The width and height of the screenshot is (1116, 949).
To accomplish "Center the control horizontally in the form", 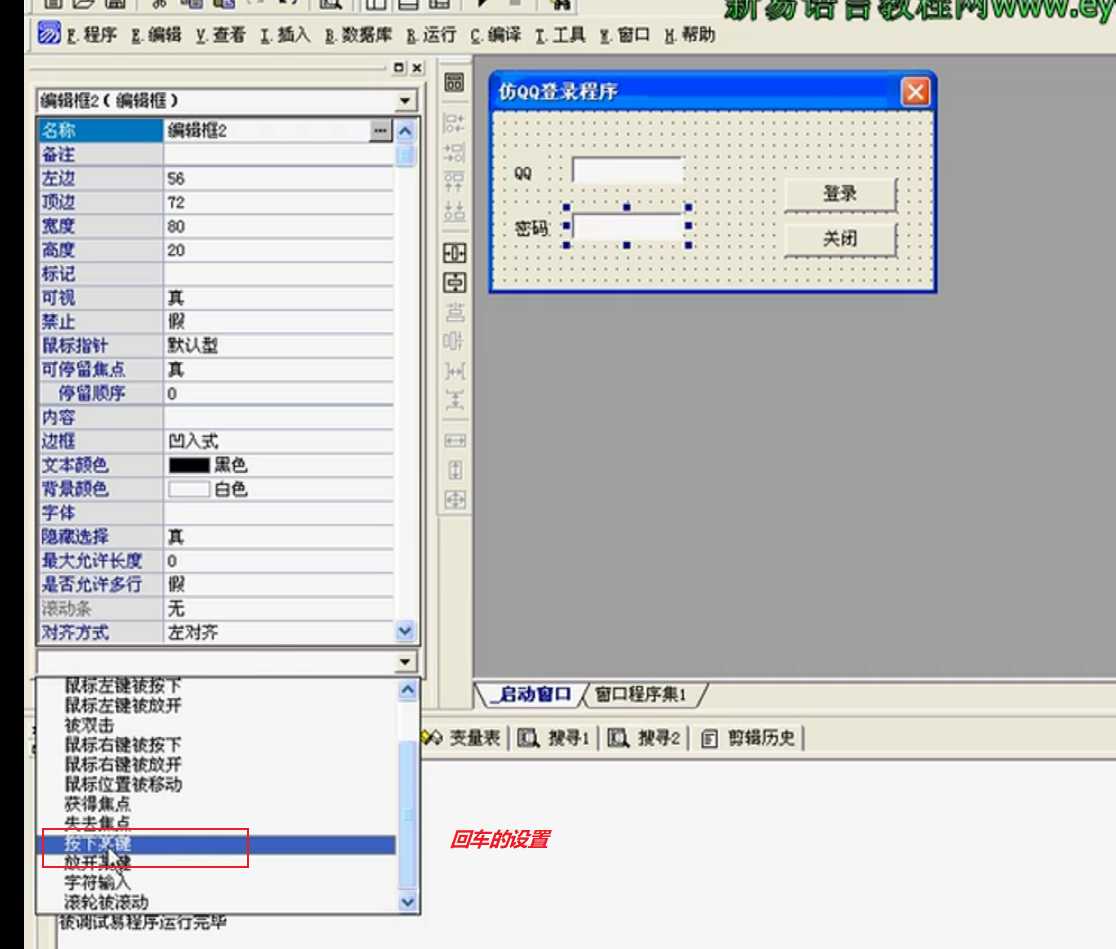I will (x=454, y=253).
